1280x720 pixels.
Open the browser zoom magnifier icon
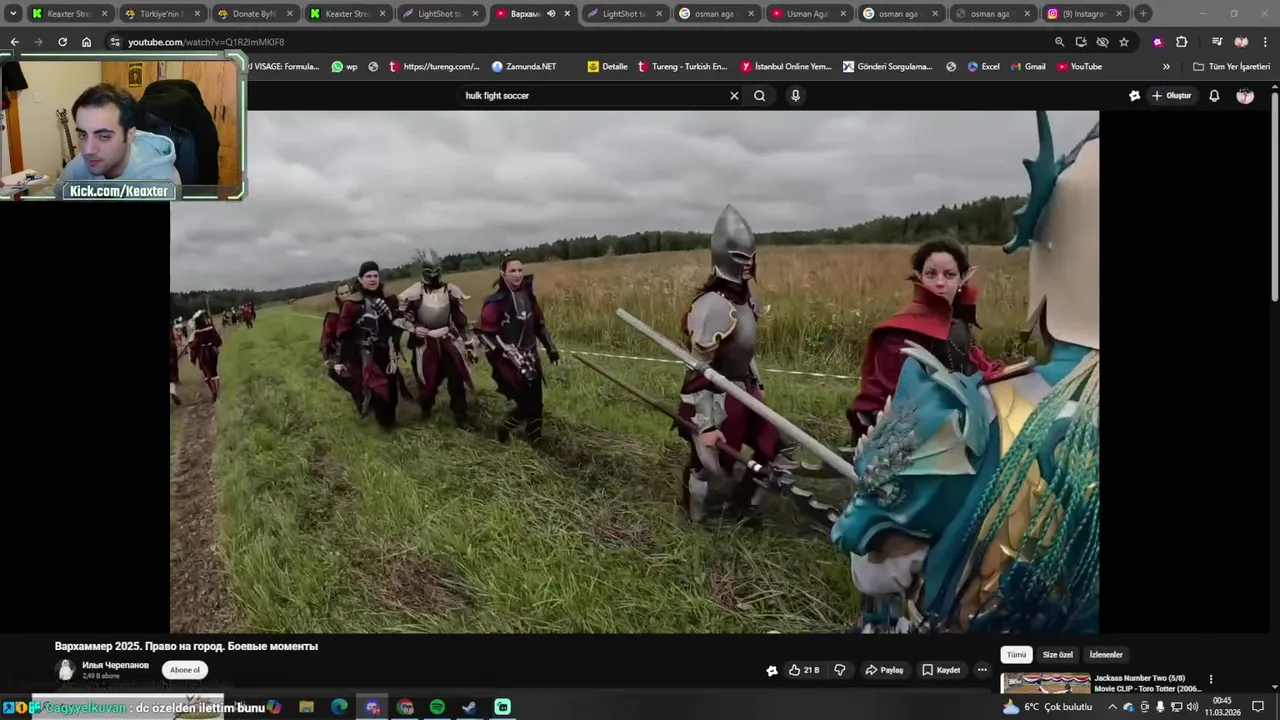point(1059,42)
